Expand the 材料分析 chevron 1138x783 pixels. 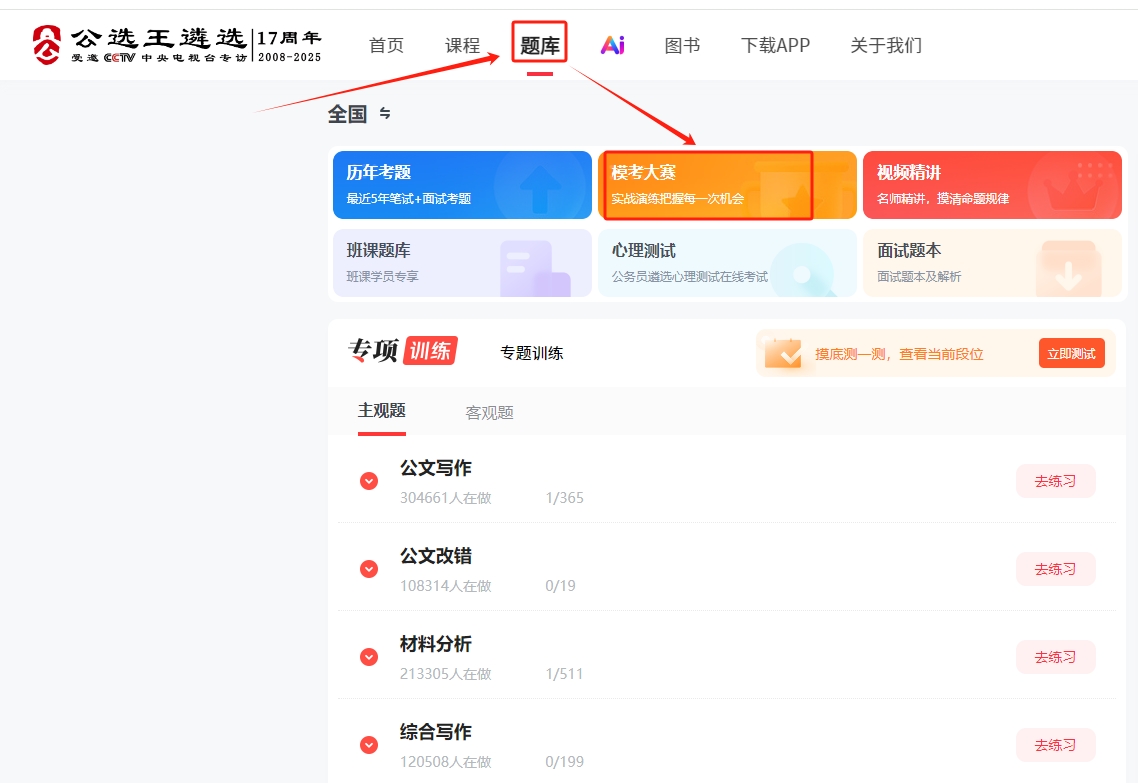click(369, 657)
